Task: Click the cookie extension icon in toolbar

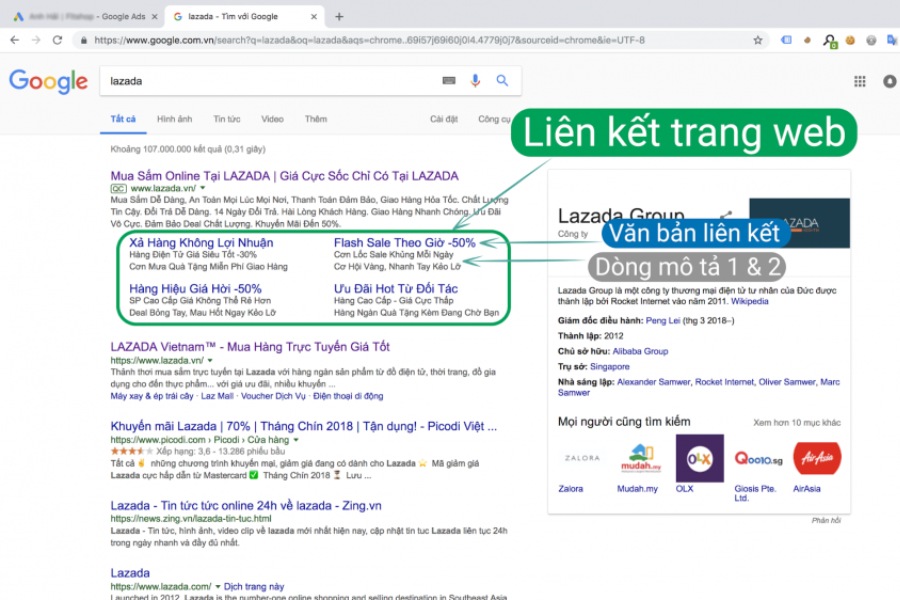Action: coord(850,40)
